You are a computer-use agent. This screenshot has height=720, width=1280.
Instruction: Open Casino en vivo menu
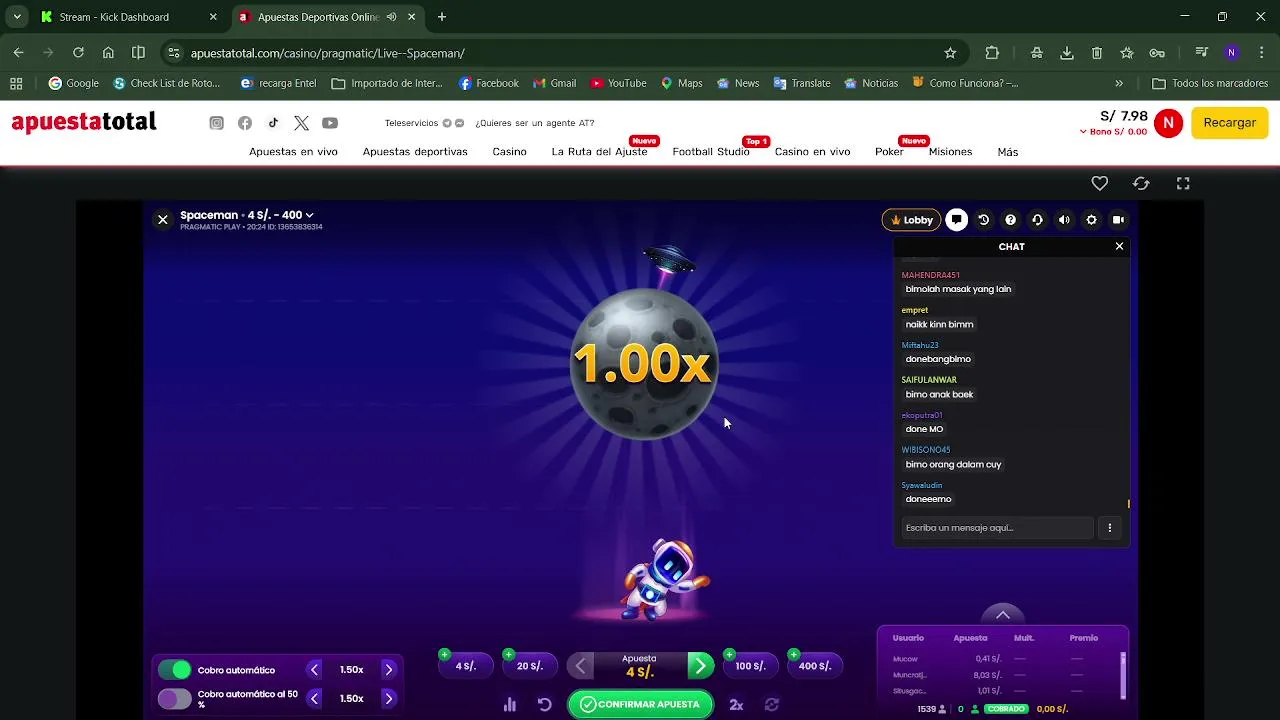point(812,152)
